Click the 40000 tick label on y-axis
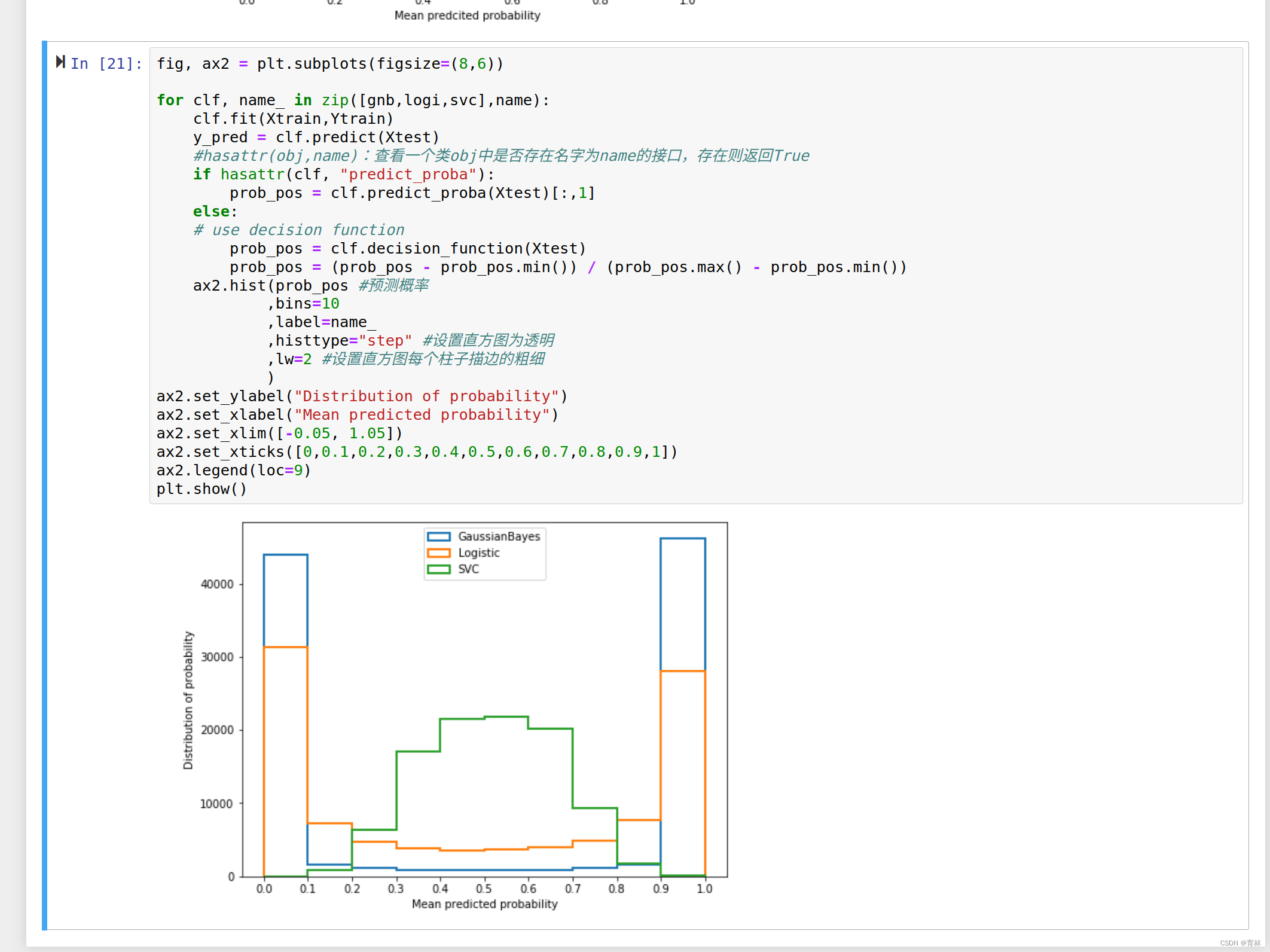The height and width of the screenshot is (952, 1270). click(216, 584)
